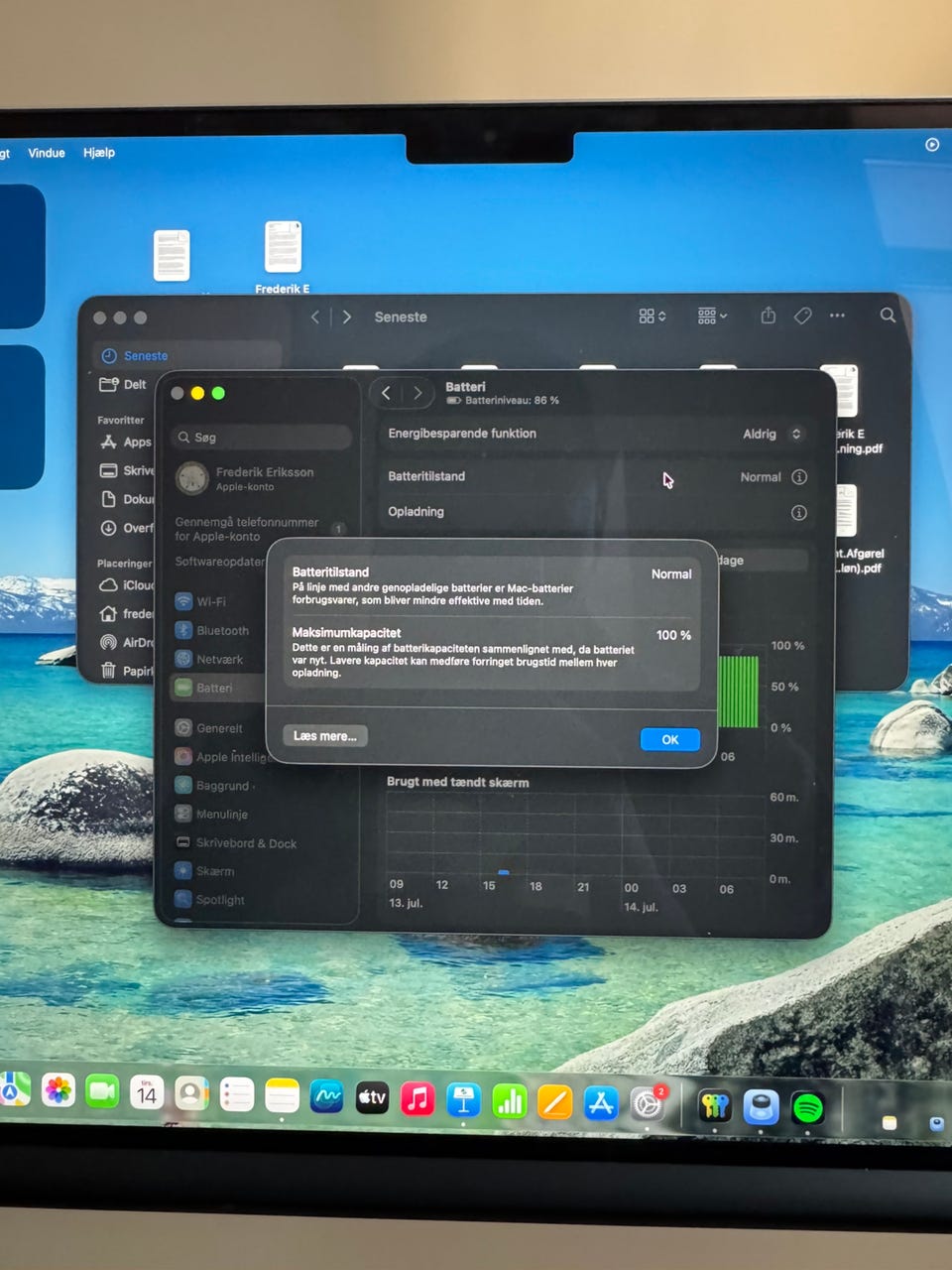Open Frederik Eriksson Apple-konto

[x=246, y=478]
